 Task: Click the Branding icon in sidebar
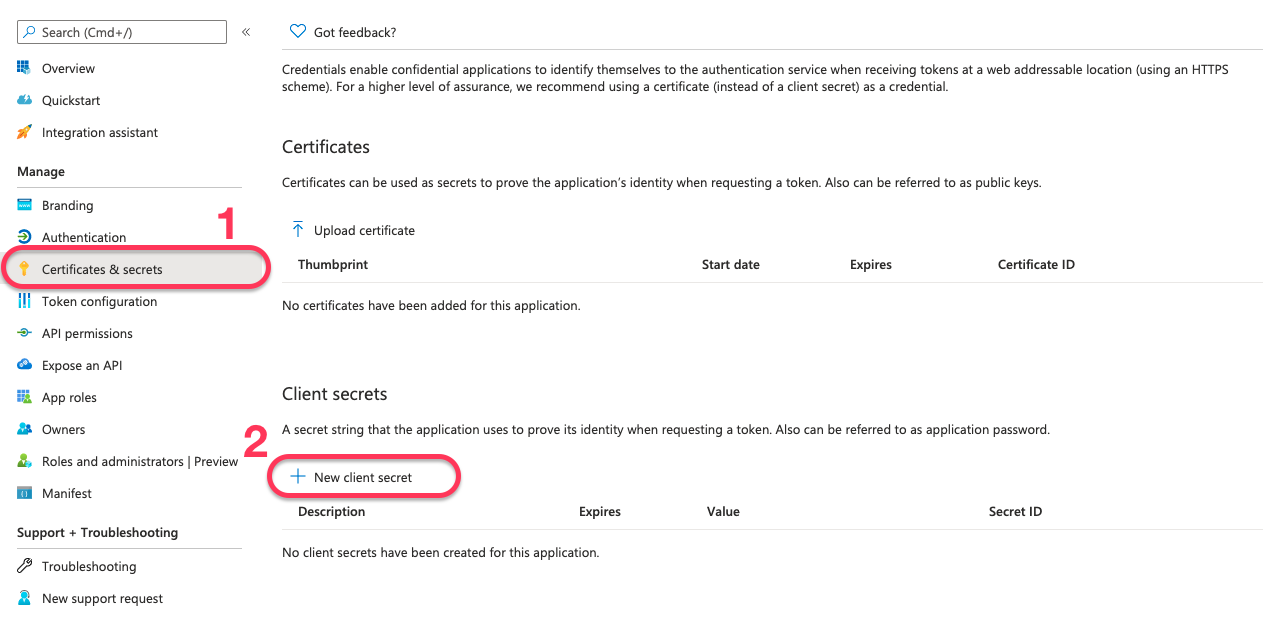pyautogui.click(x=25, y=206)
